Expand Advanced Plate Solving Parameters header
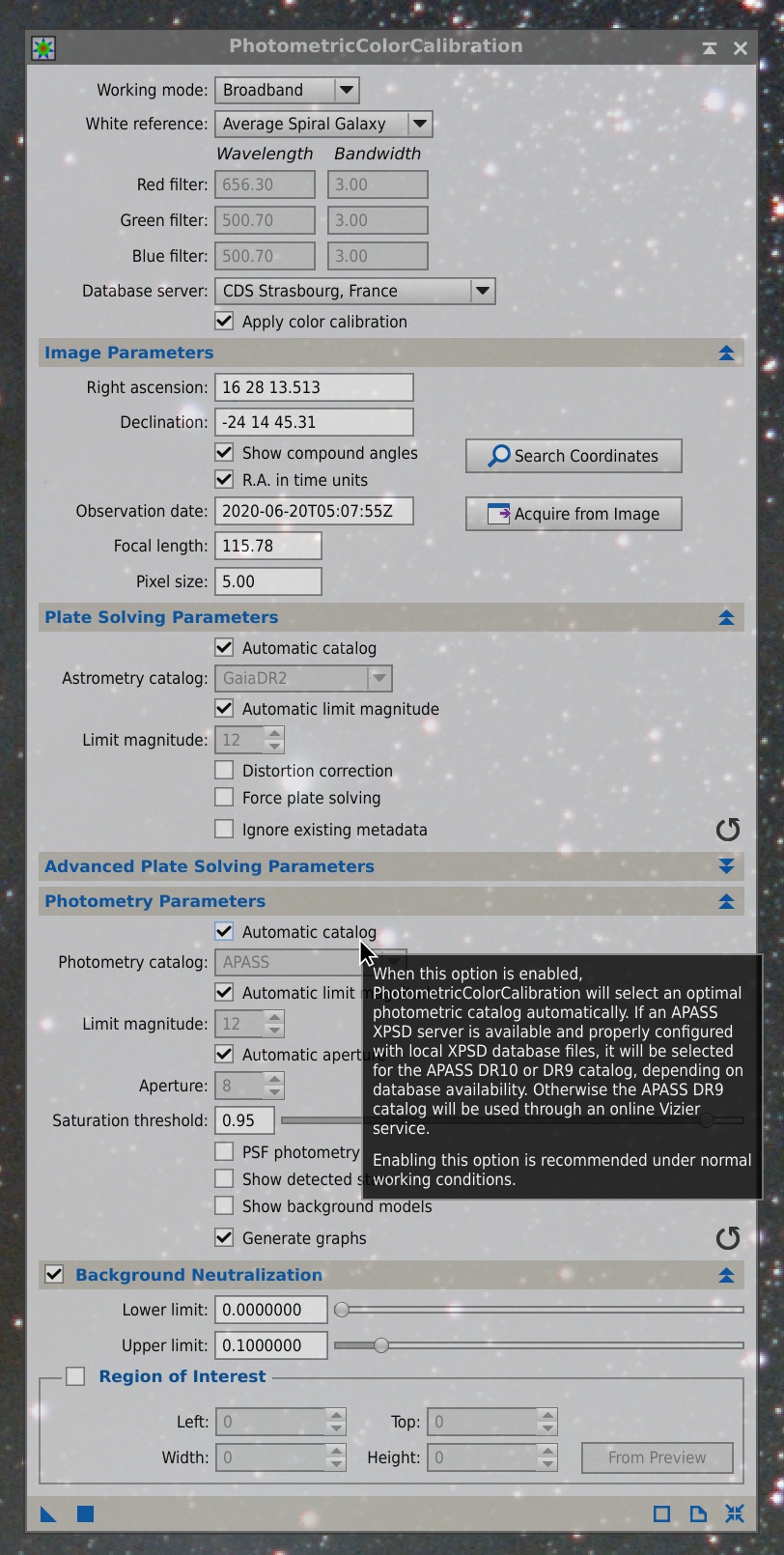 (391, 866)
